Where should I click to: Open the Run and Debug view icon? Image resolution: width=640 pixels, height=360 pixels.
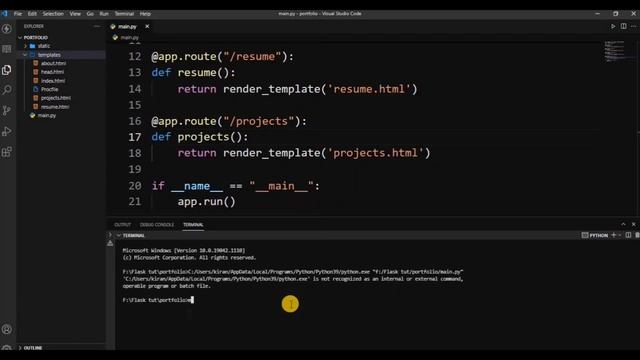click(7, 131)
